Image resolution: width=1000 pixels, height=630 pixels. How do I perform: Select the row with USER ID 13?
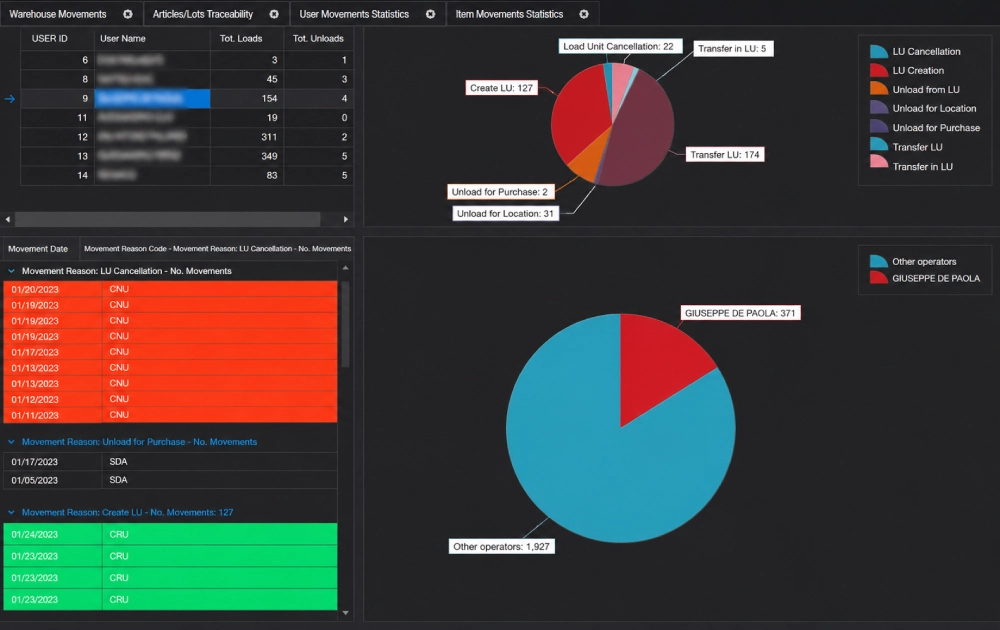(187, 156)
